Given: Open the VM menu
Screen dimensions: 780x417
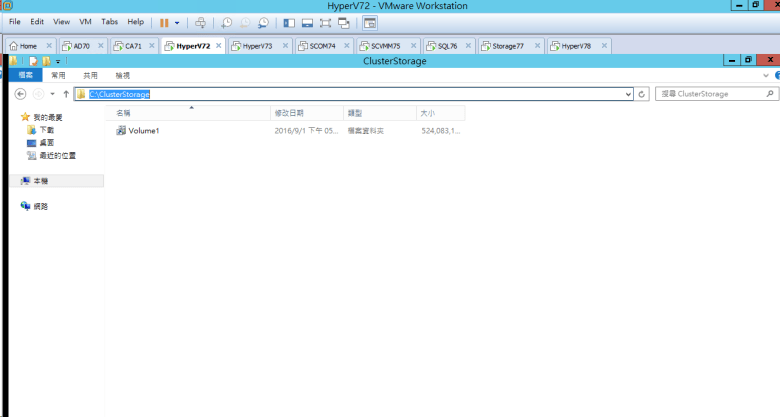Looking at the screenshot, I should (84, 21).
